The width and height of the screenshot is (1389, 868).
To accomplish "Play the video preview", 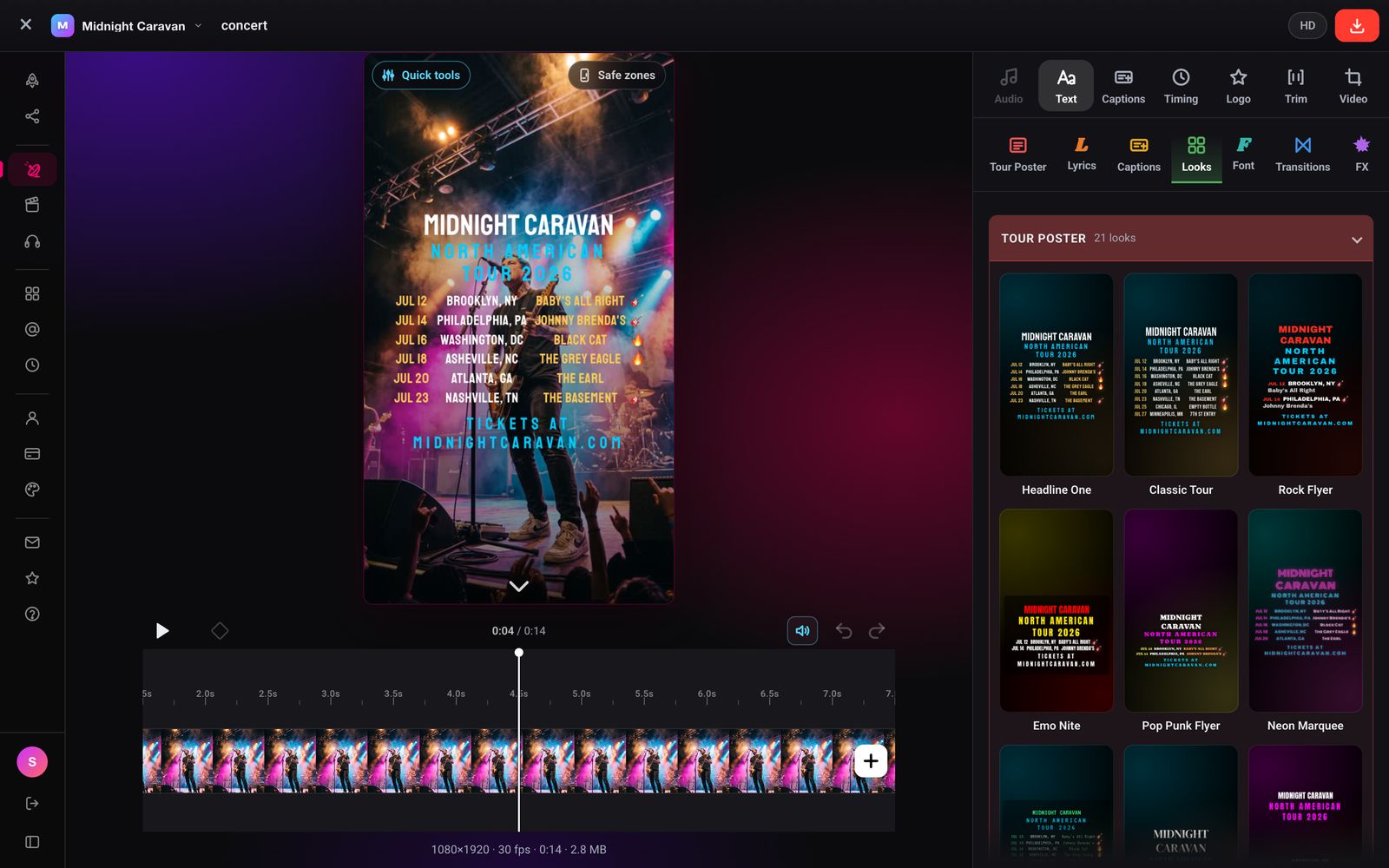I will point(161,631).
